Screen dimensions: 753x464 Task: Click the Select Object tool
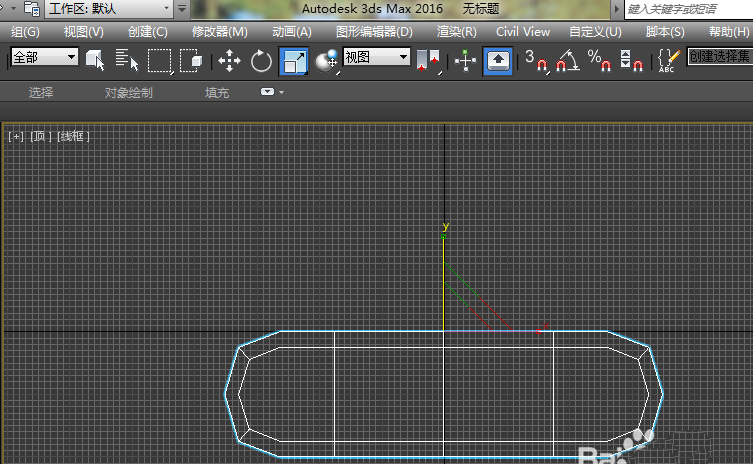pos(96,60)
